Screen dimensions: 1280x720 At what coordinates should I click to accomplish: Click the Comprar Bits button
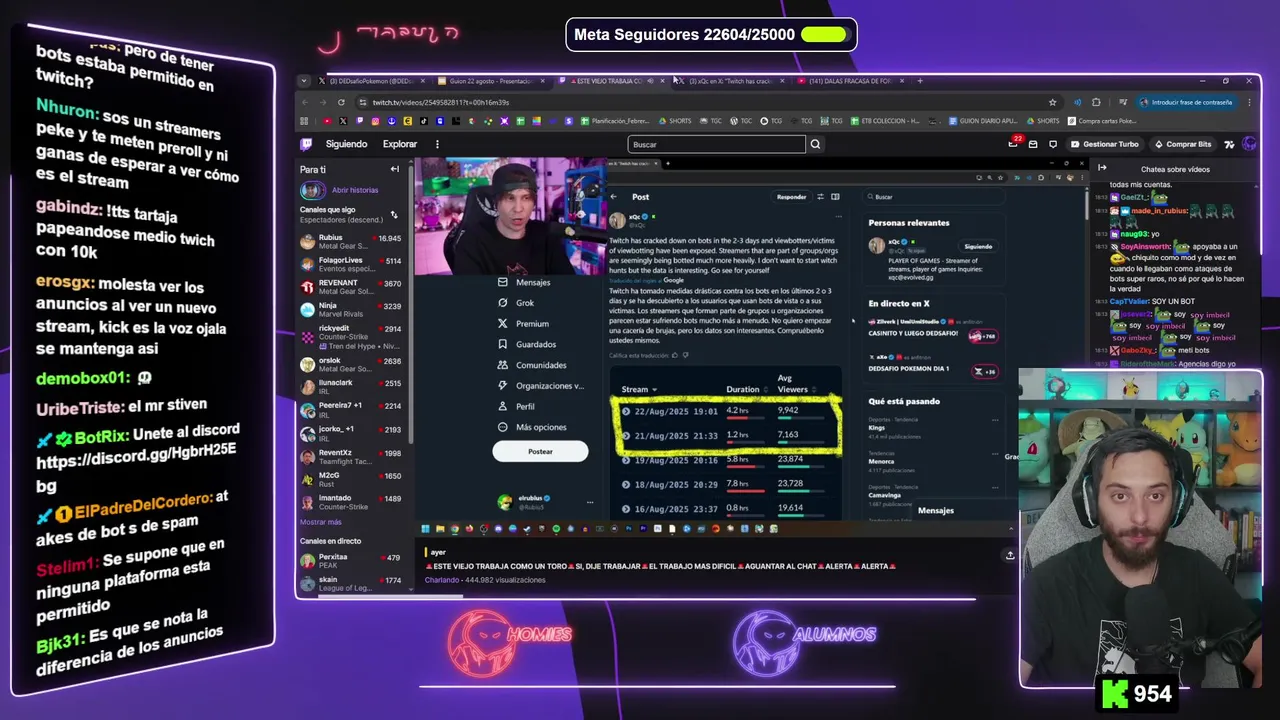1182,144
